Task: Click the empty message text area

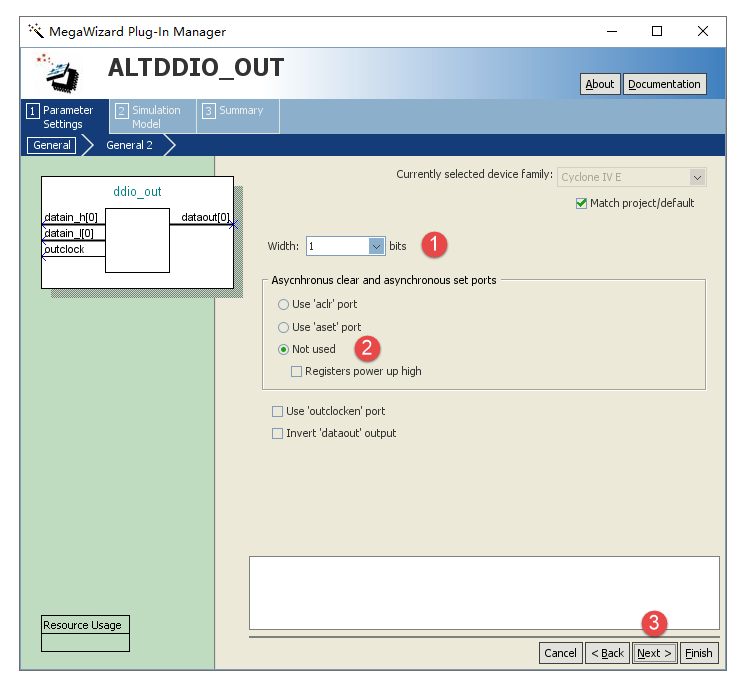Action: pyautogui.click(x=484, y=593)
